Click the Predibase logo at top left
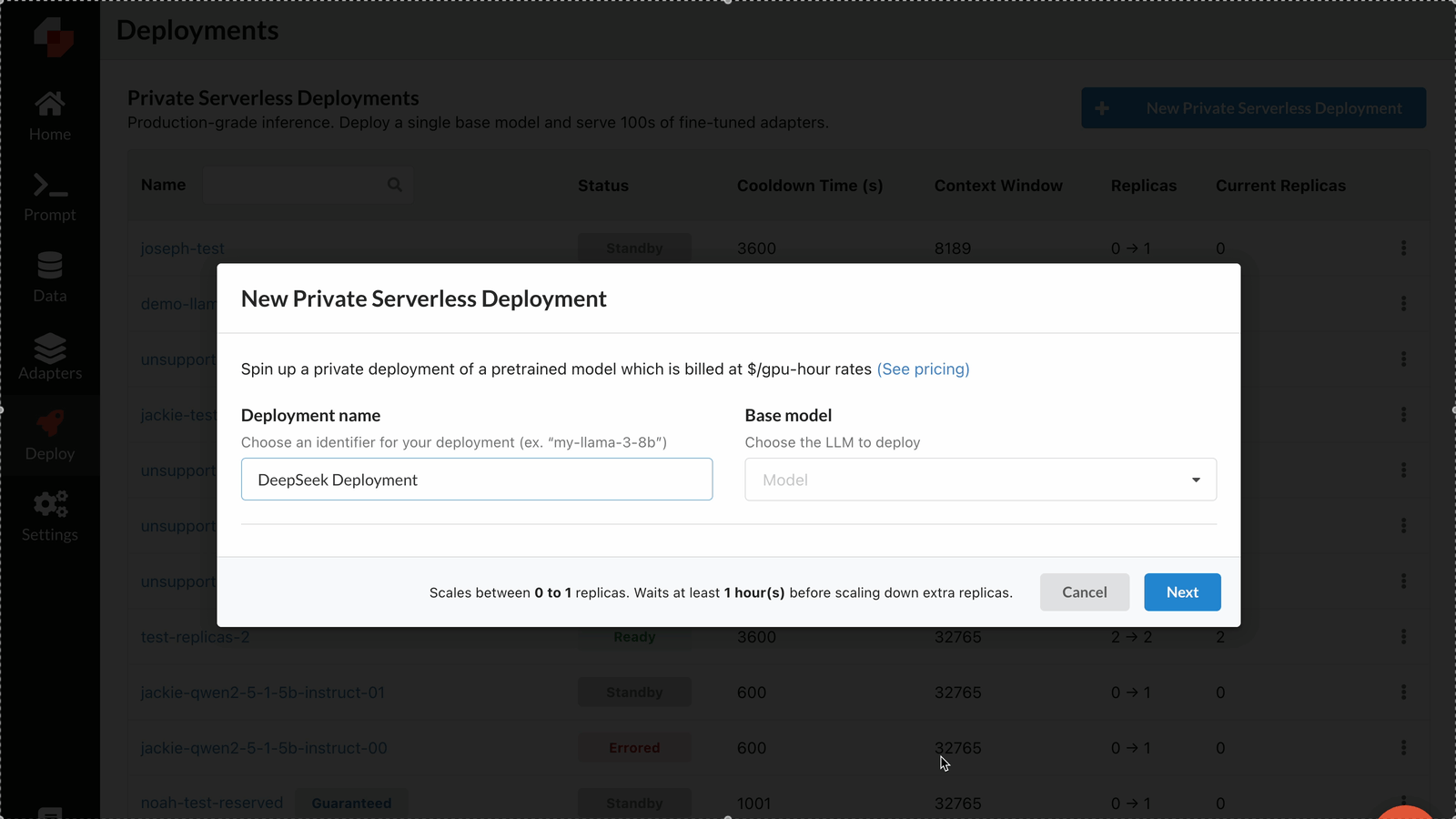 click(52, 36)
